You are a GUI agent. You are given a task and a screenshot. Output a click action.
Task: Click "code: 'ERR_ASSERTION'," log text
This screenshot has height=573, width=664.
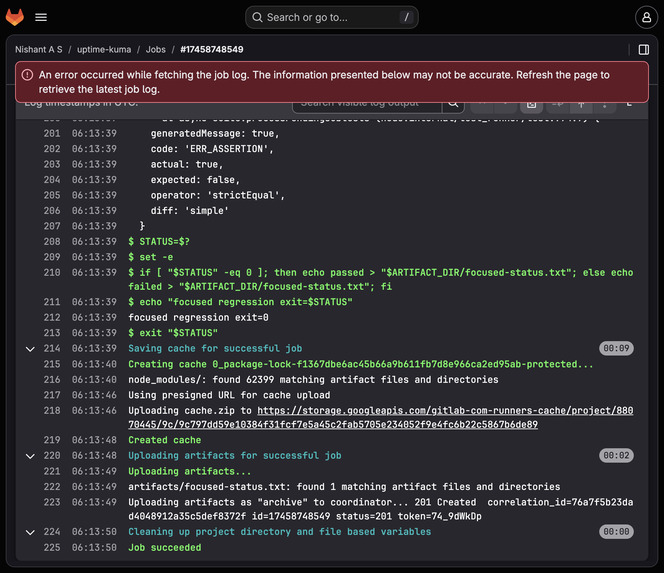point(212,149)
